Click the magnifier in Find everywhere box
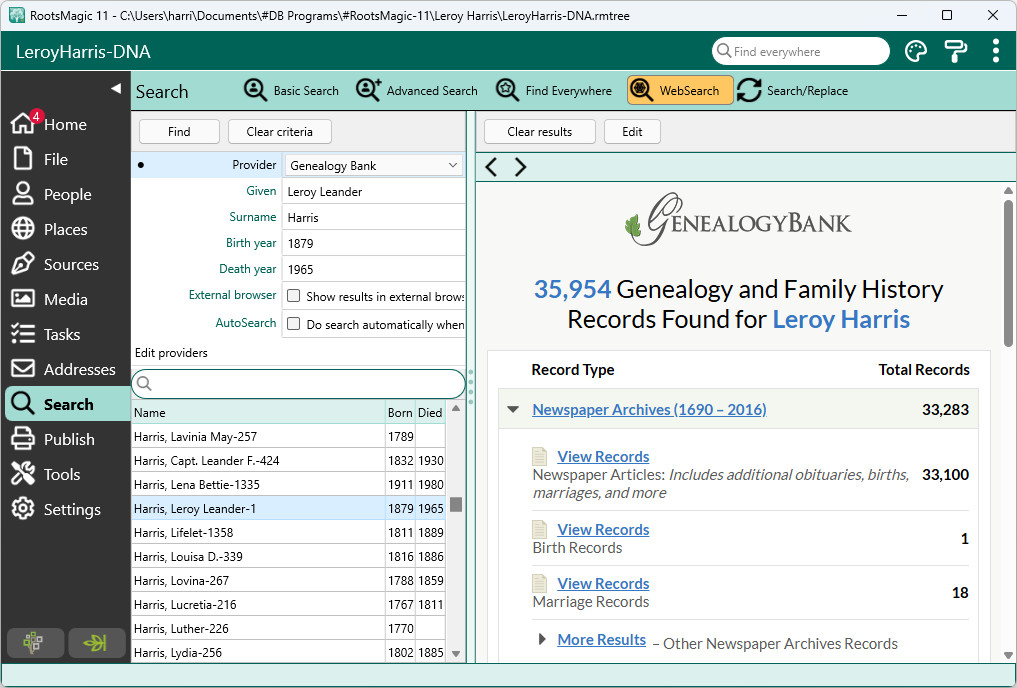Viewport: 1017px width, 688px height. tap(724, 51)
